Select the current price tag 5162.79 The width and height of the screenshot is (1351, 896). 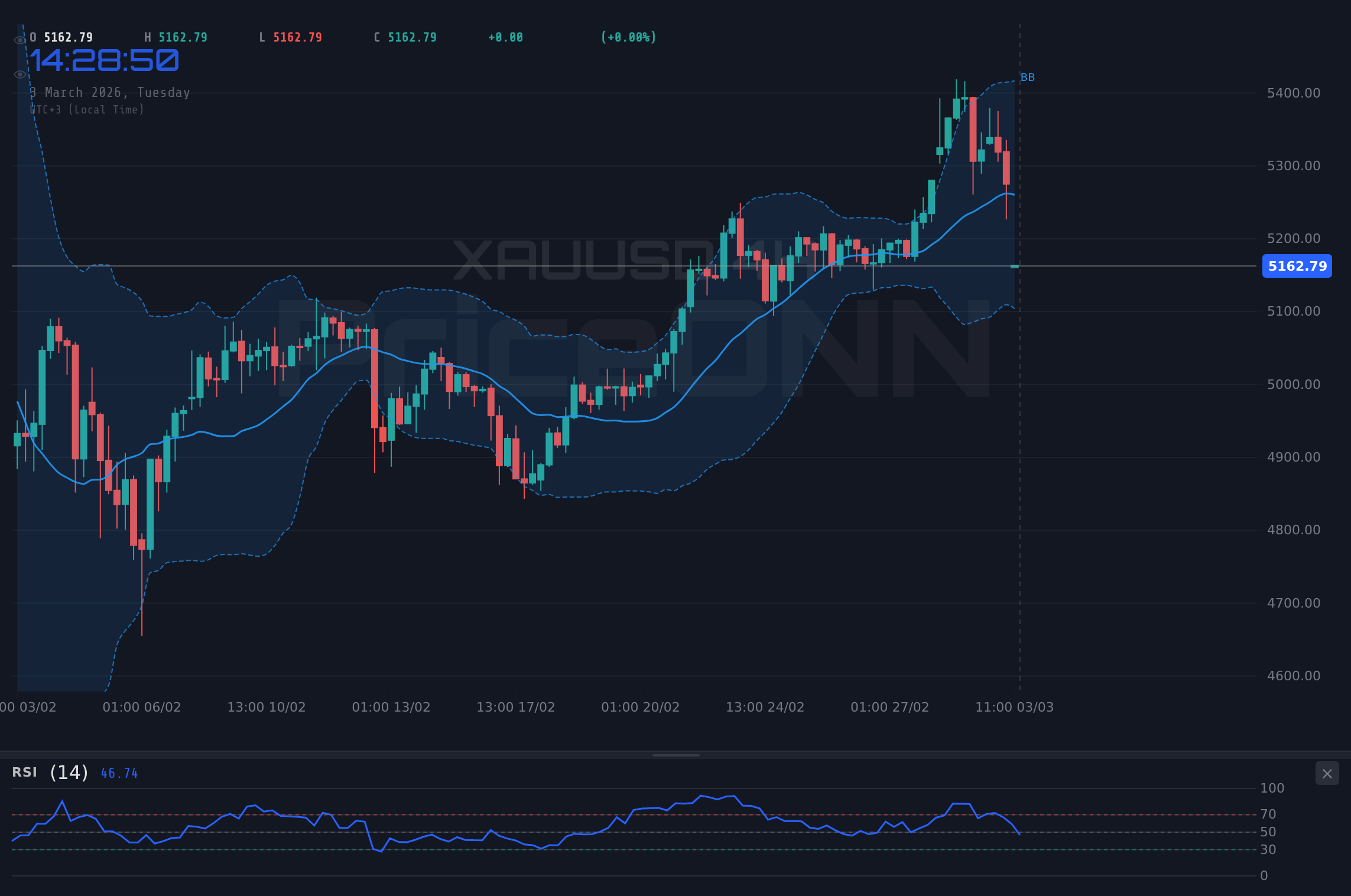(1297, 266)
